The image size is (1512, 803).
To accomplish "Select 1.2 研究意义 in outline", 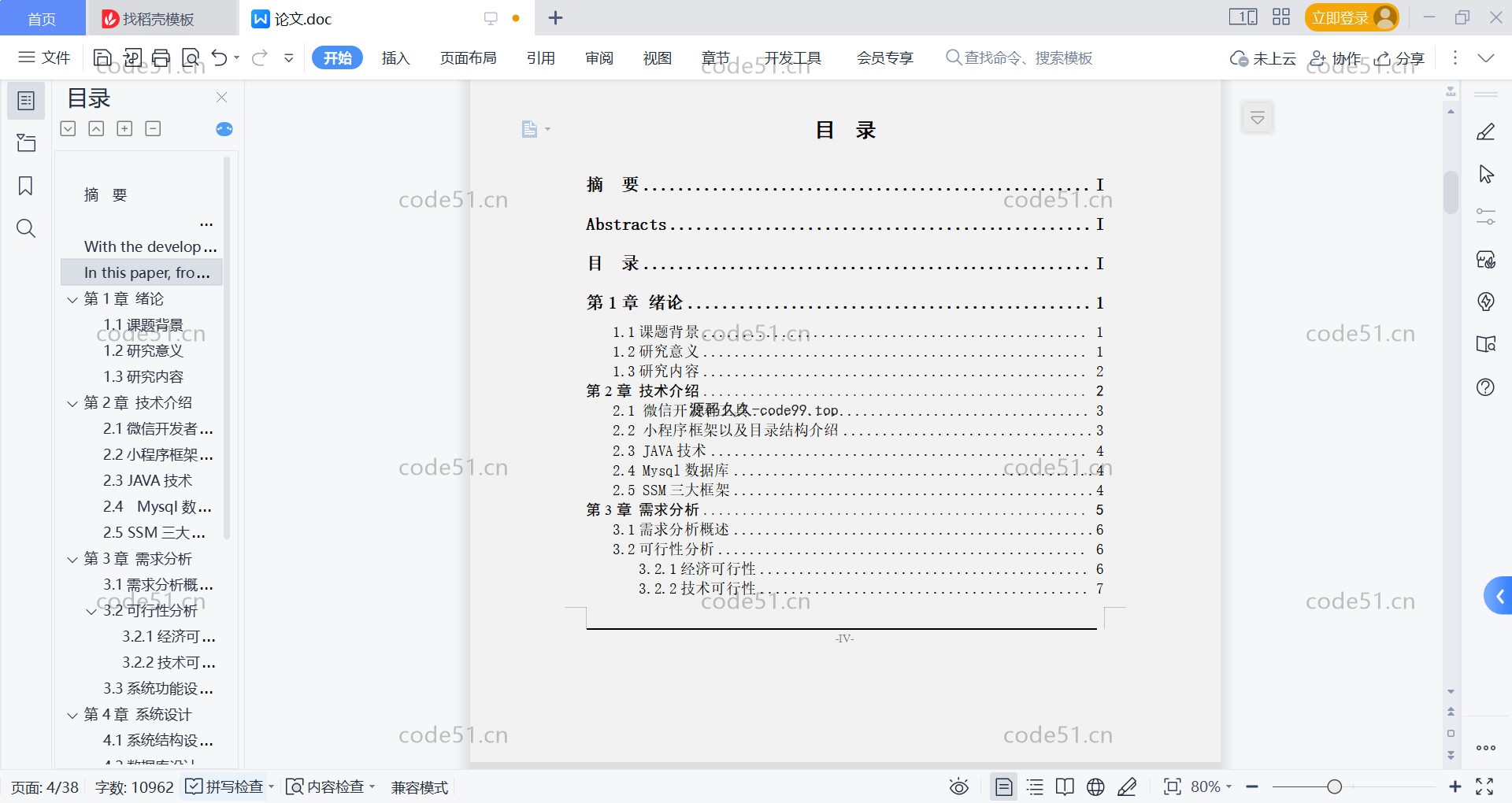I will pyautogui.click(x=143, y=350).
